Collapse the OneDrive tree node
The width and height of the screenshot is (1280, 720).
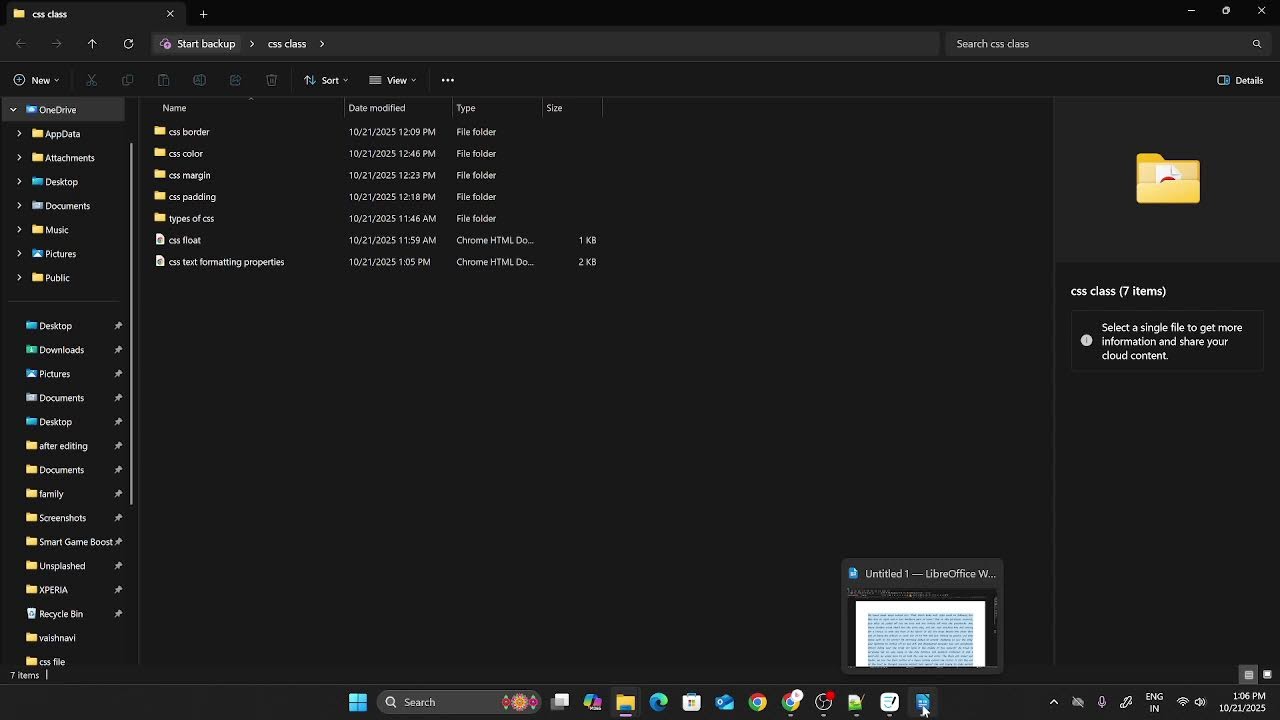point(13,110)
